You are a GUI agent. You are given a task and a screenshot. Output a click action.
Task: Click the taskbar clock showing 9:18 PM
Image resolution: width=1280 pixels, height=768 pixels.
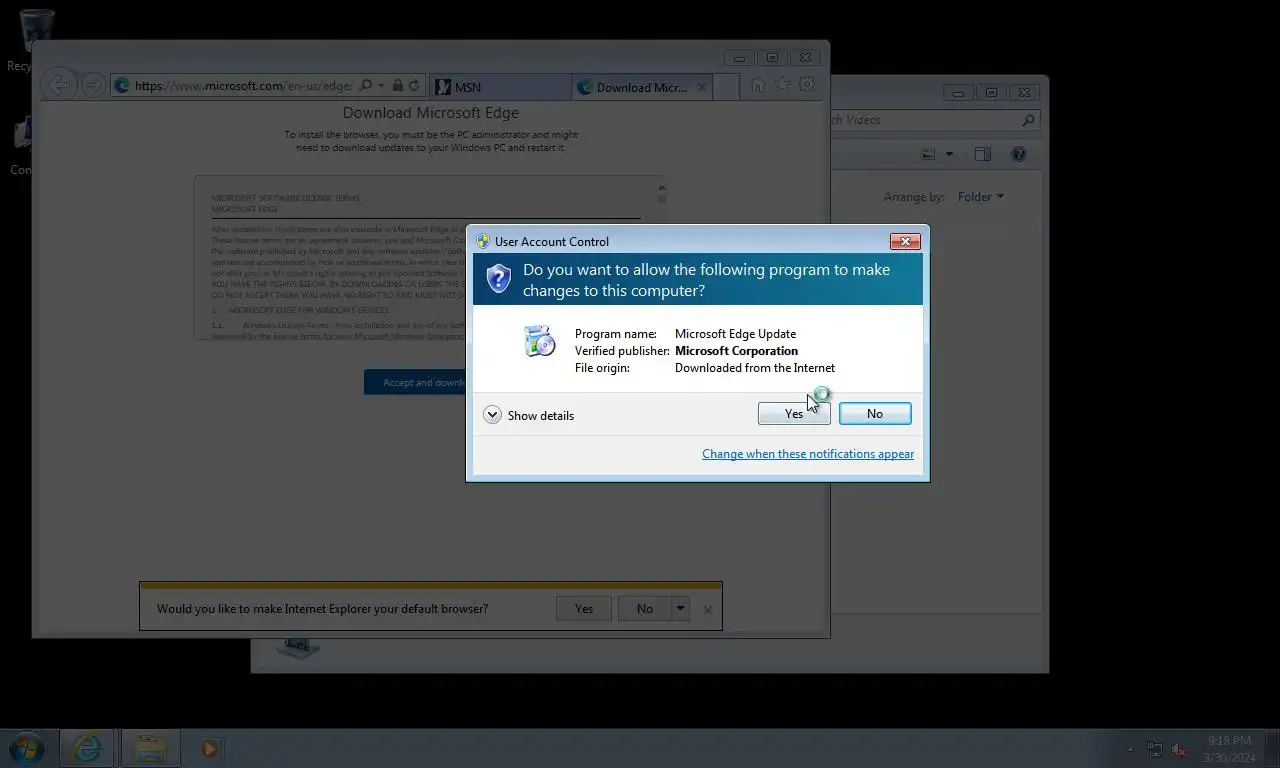[1230, 749]
